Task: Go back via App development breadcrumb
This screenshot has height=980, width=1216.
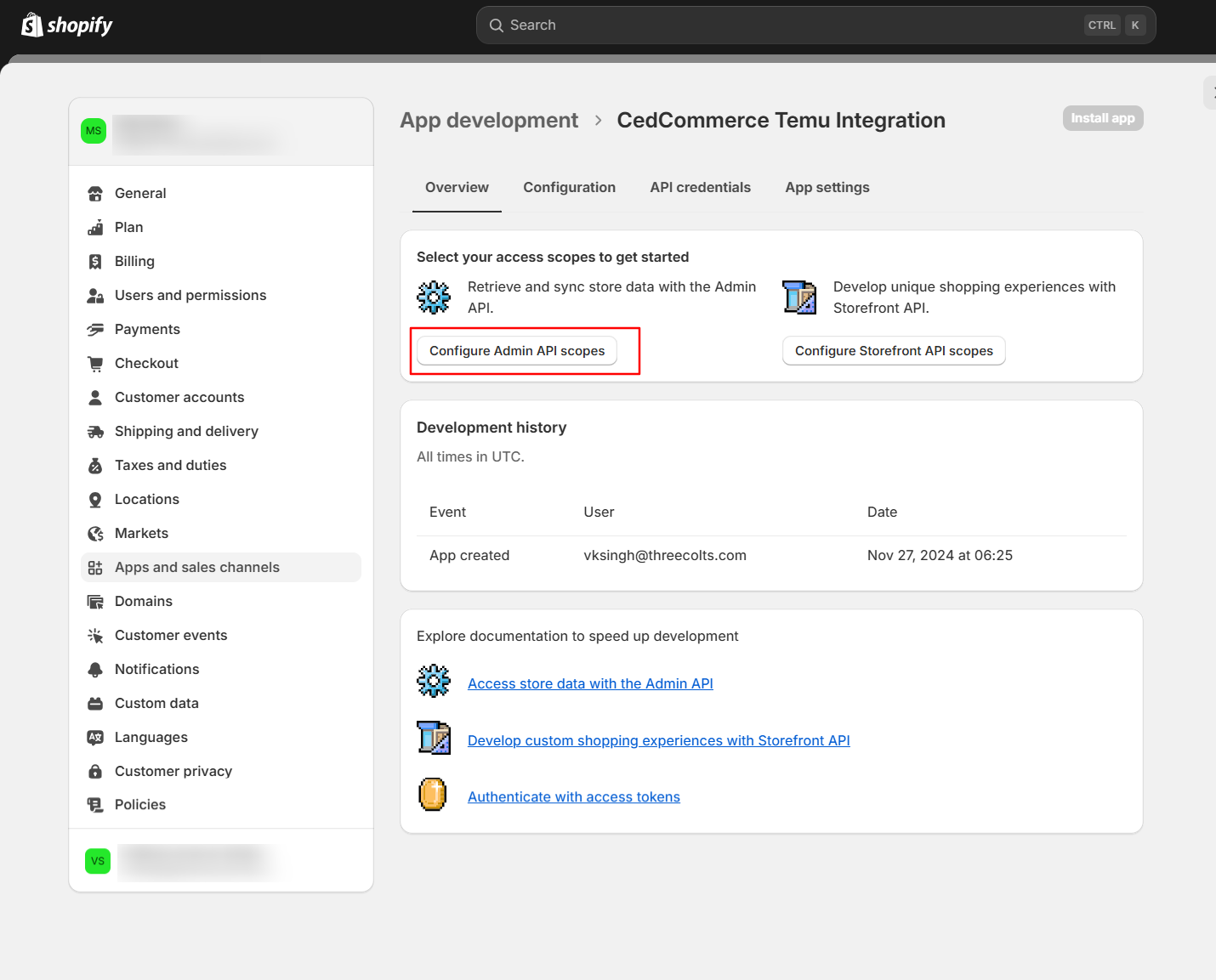Action: [x=489, y=121]
